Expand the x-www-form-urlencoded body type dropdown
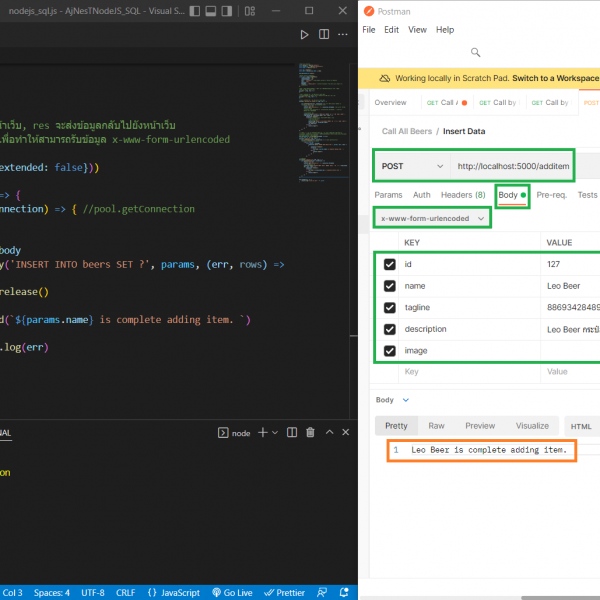This screenshot has width=600, height=600. click(432, 217)
